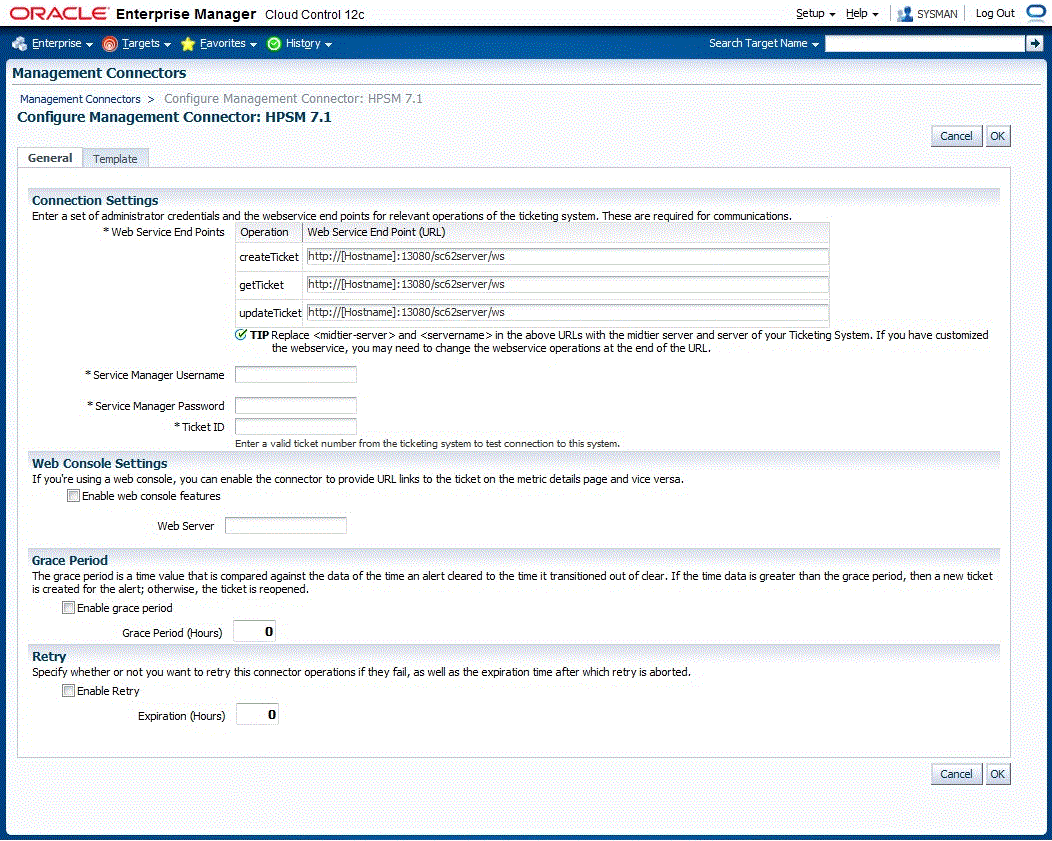Click the Connection Settings section heading
The height and width of the screenshot is (841, 1052).
pos(95,201)
